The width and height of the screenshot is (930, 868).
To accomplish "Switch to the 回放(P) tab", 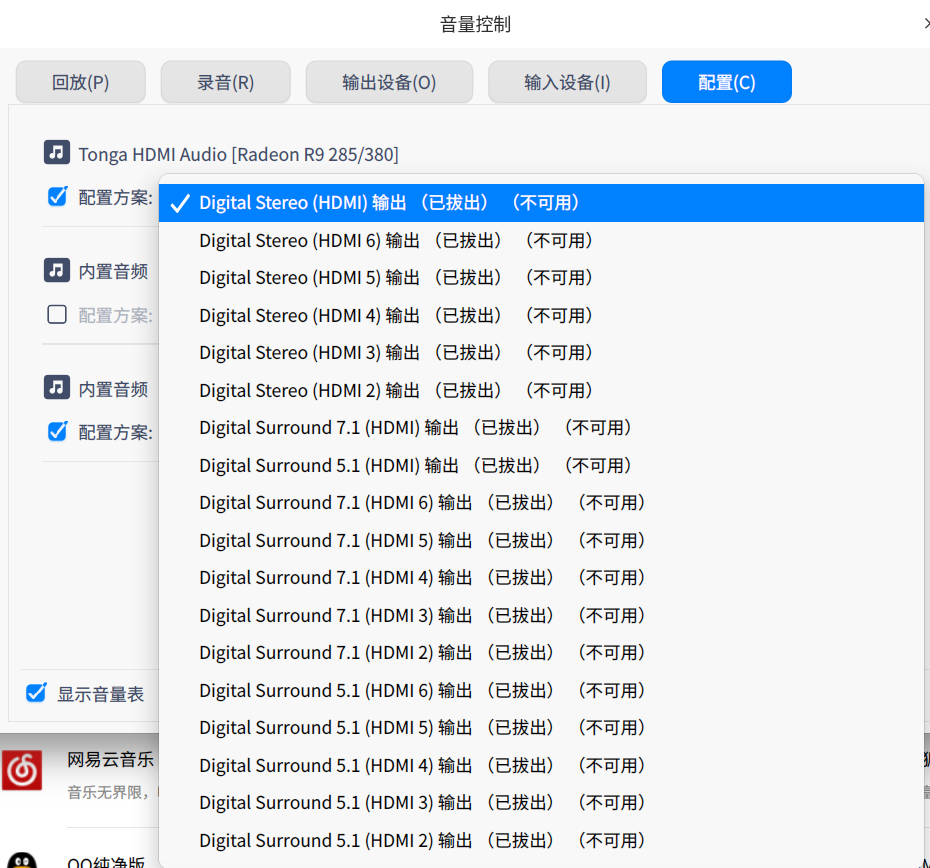I will click(80, 82).
